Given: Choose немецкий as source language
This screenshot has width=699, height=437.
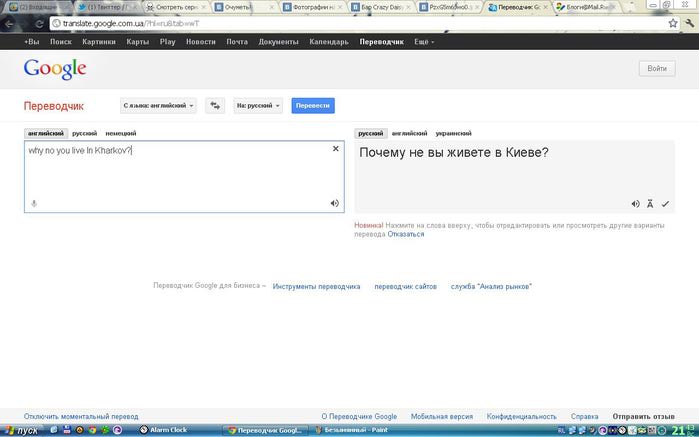Looking at the screenshot, I should 121,133.
